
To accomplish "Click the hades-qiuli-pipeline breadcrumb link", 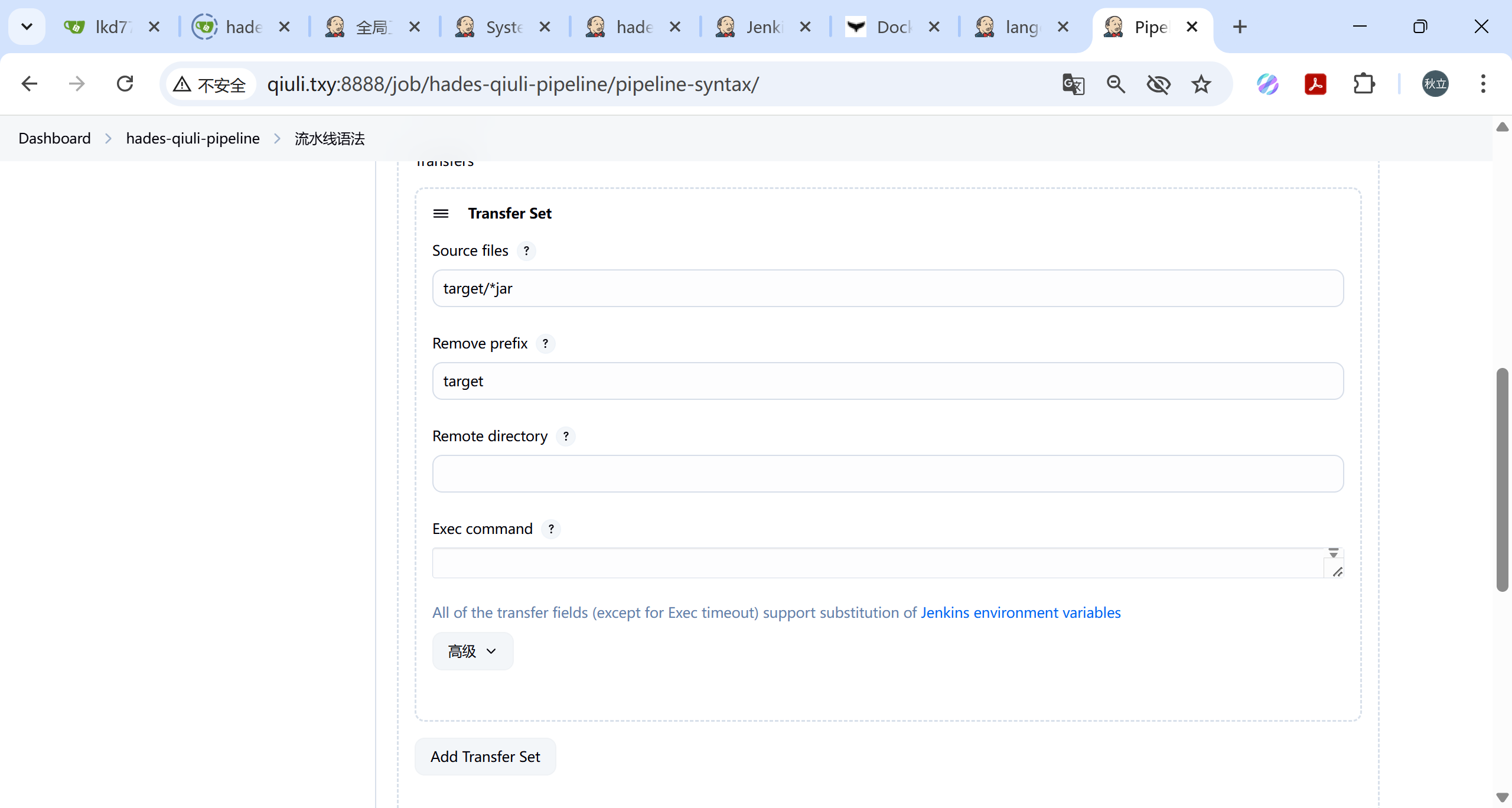I will click(193, 139).
